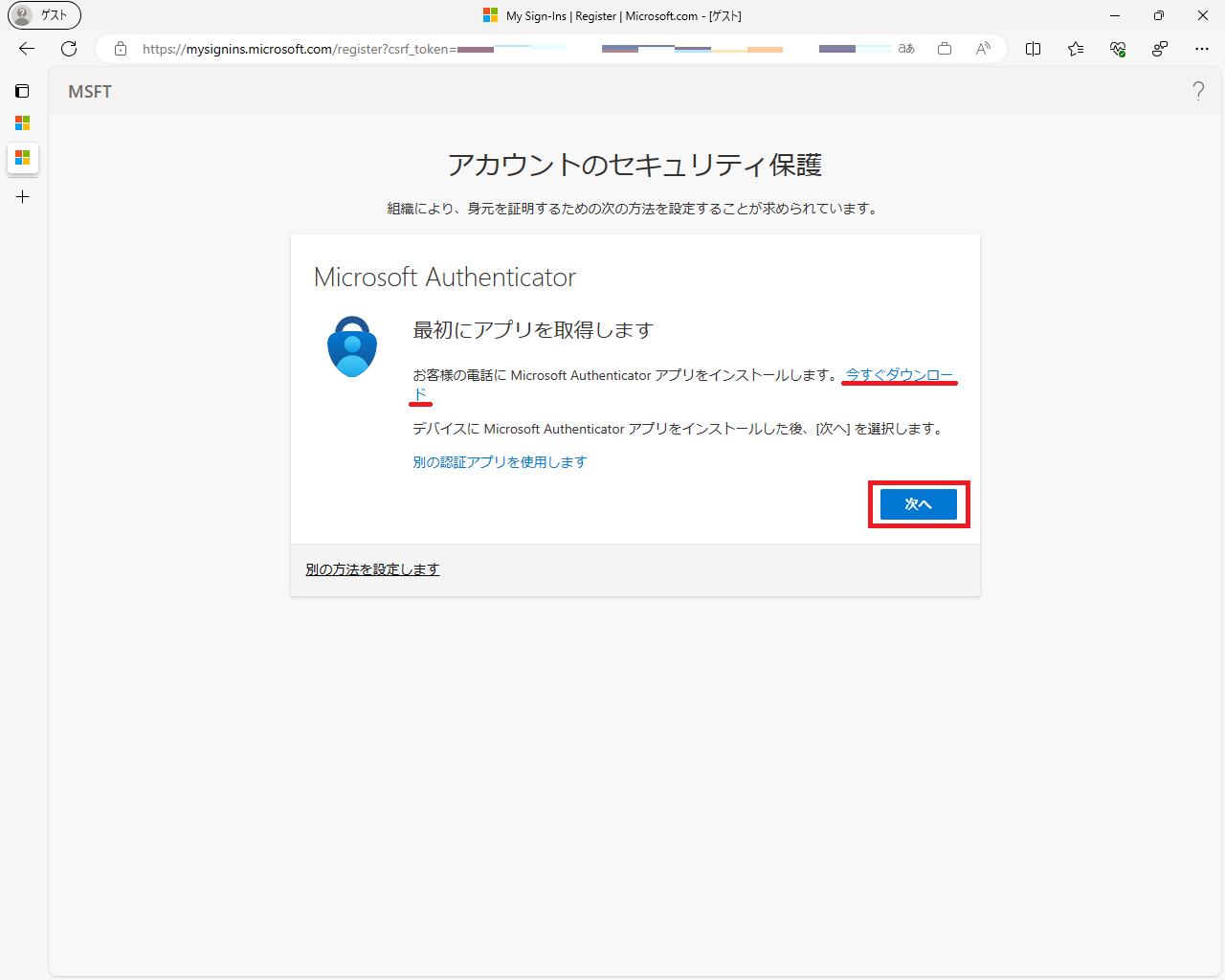Image resolution: width=1225 pixels, height=980 pixels.
Task: Open Browser essentials heart icon
Action: pyautogui.click(x=1118, y=49)
